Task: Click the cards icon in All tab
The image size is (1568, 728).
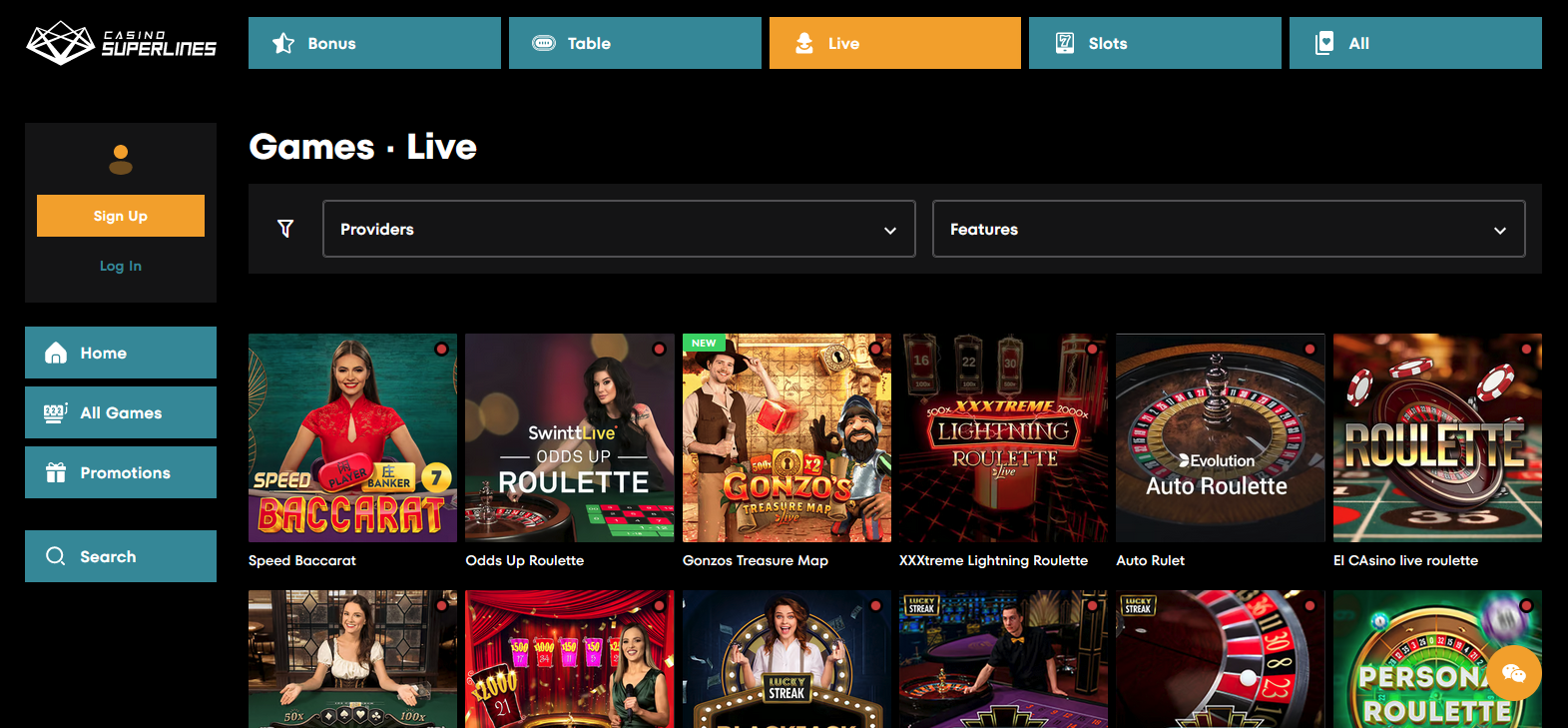Action: (1324, 43)
